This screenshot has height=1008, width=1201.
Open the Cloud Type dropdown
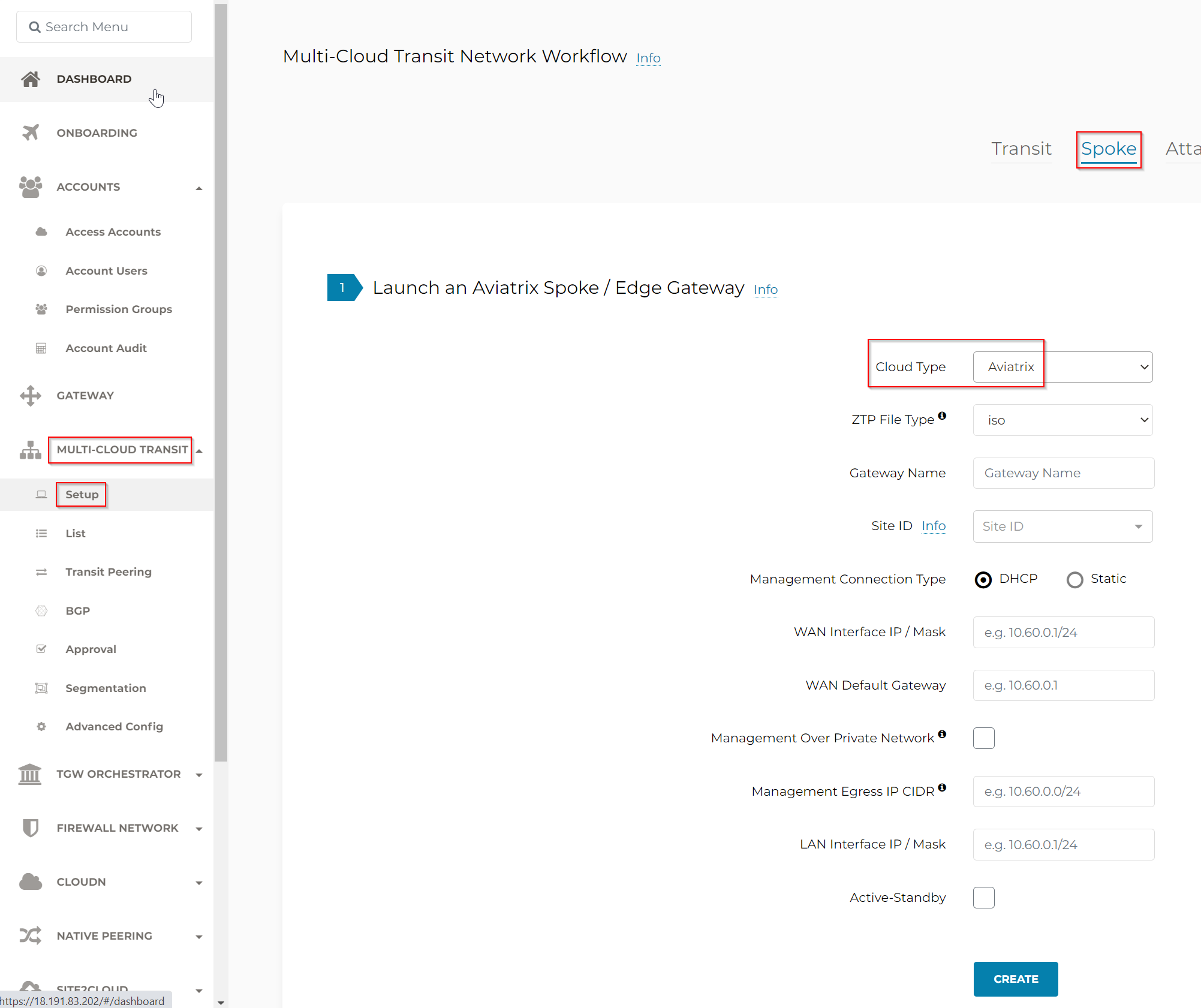tap(1062, 367)
